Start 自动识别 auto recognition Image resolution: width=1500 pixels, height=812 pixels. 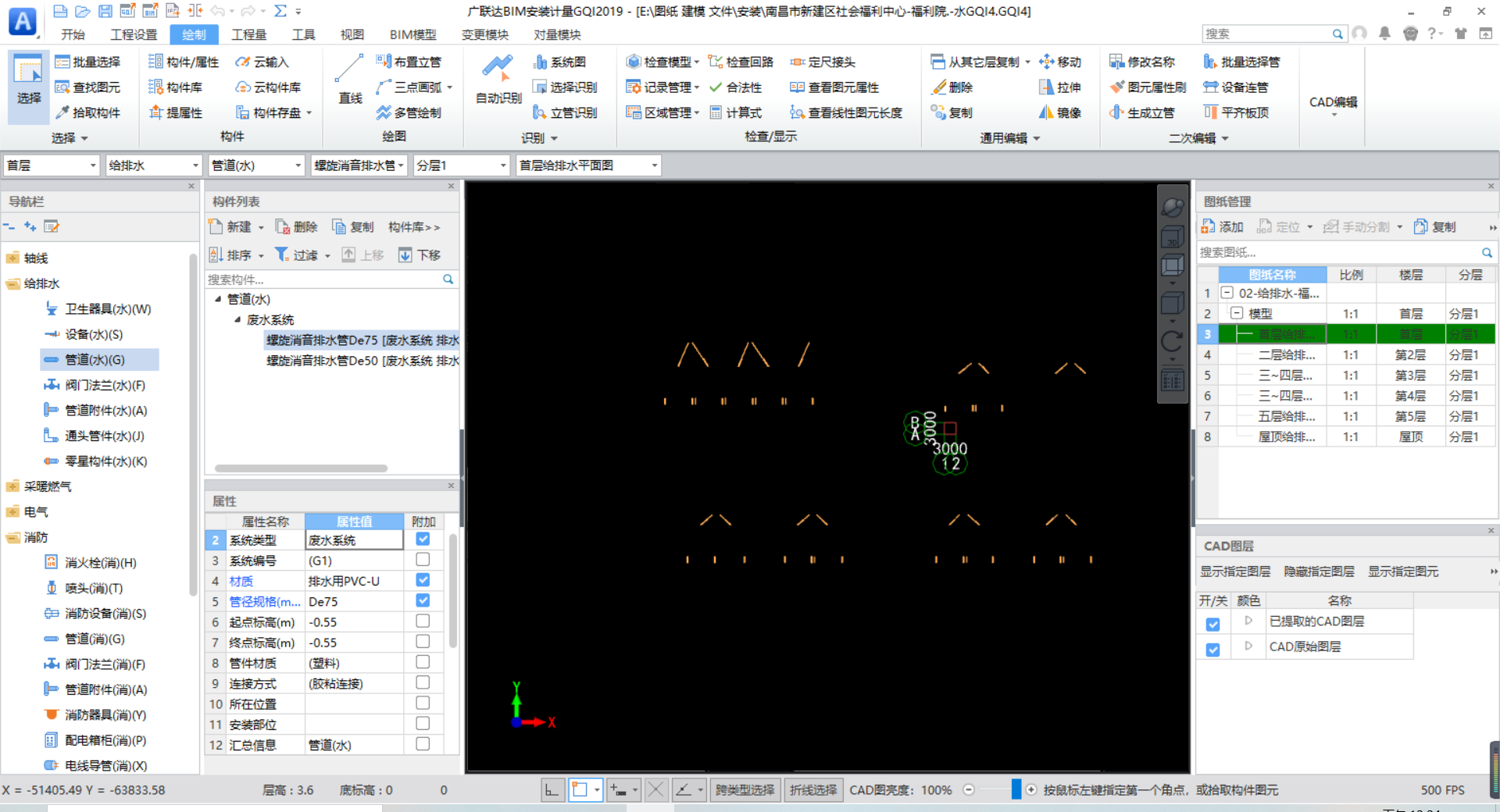point(498,80)
